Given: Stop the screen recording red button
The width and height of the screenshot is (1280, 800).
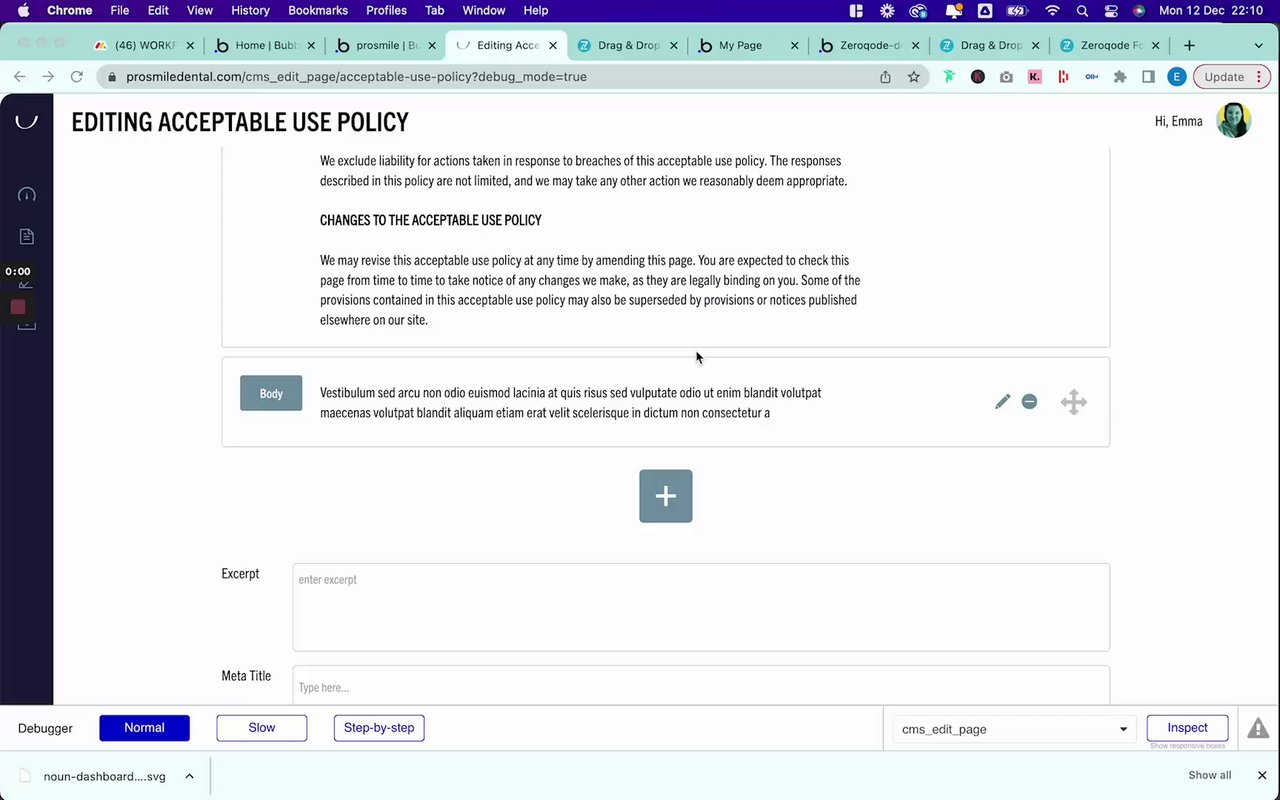Looking at the screenshot, I should pos(18,307).
